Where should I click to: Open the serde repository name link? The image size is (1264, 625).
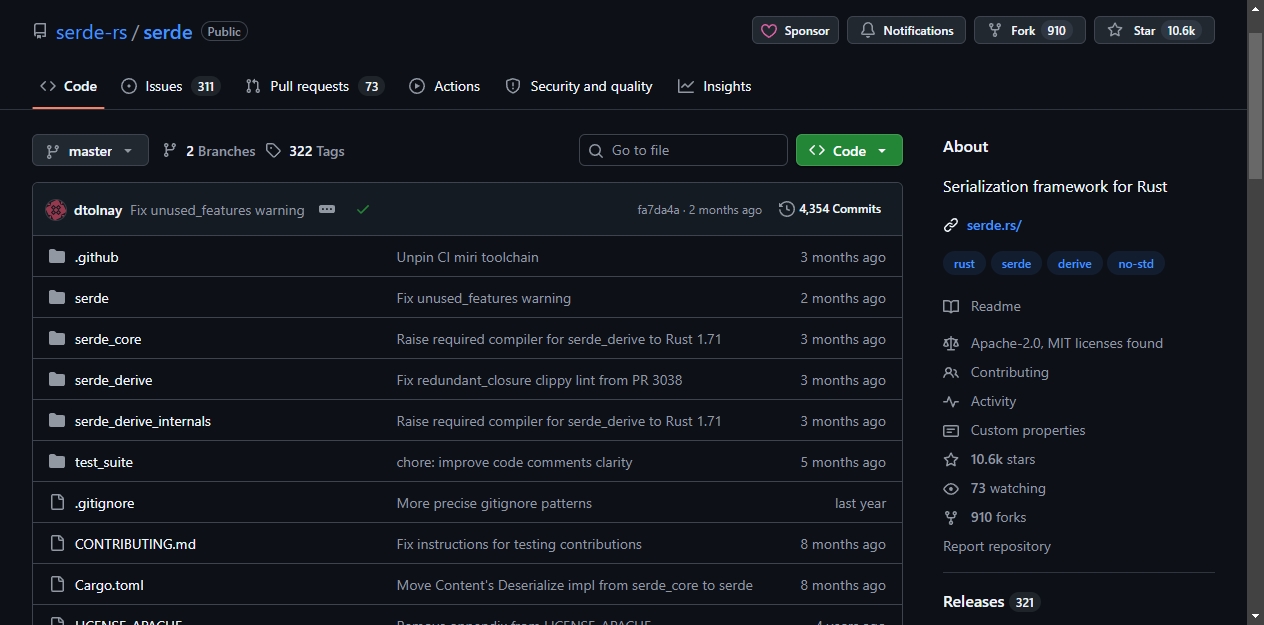pyautogui.click(x=168, y=32)
